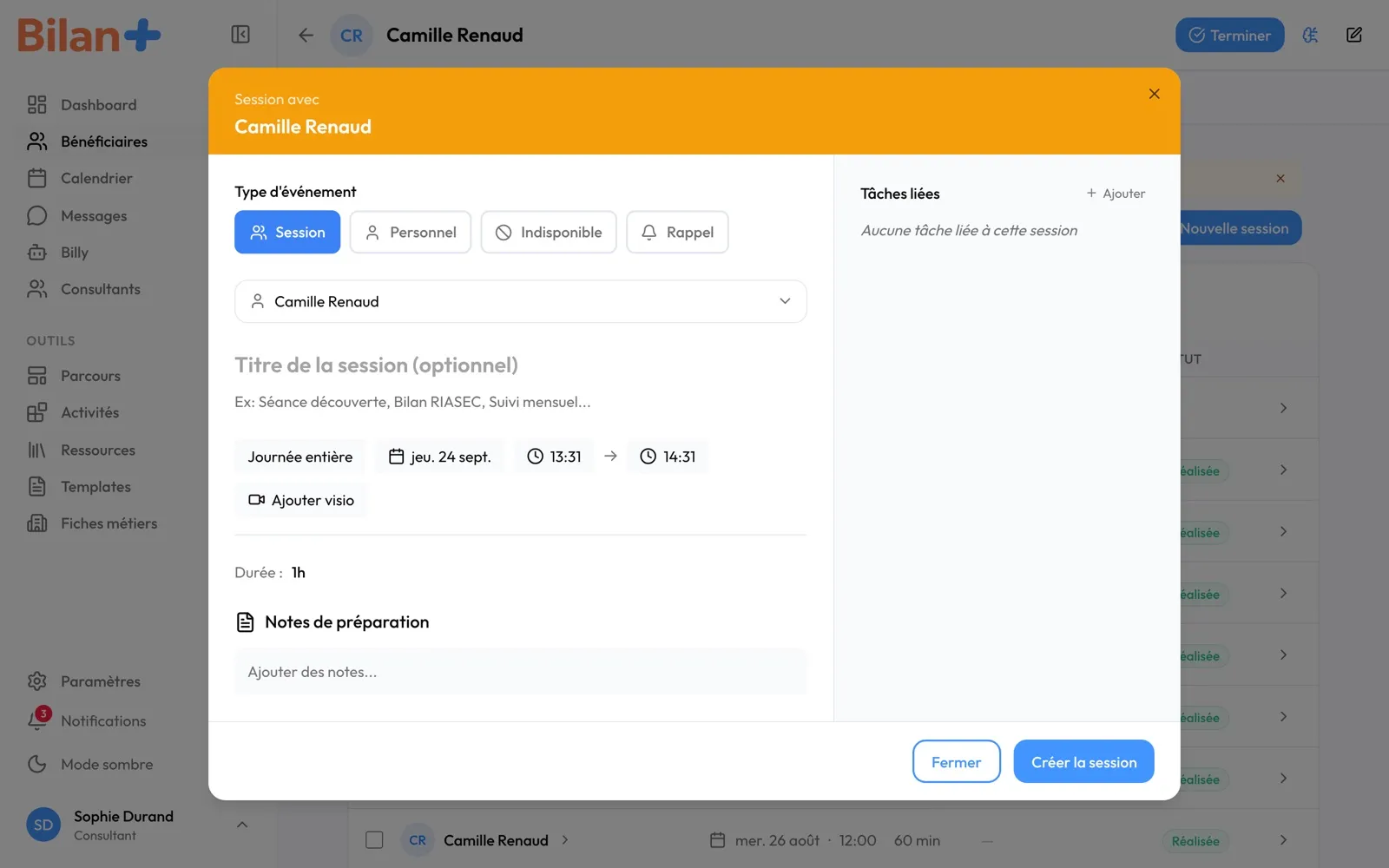Click Terminer button in header
Viewport: 1389px width, 868px height.
(x=1230, y=36)
